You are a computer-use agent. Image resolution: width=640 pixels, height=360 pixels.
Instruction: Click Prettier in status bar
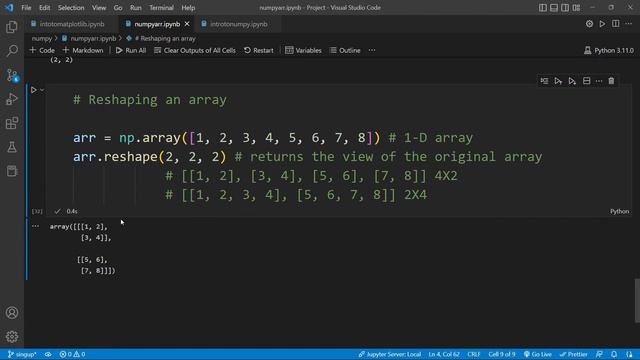573,354
